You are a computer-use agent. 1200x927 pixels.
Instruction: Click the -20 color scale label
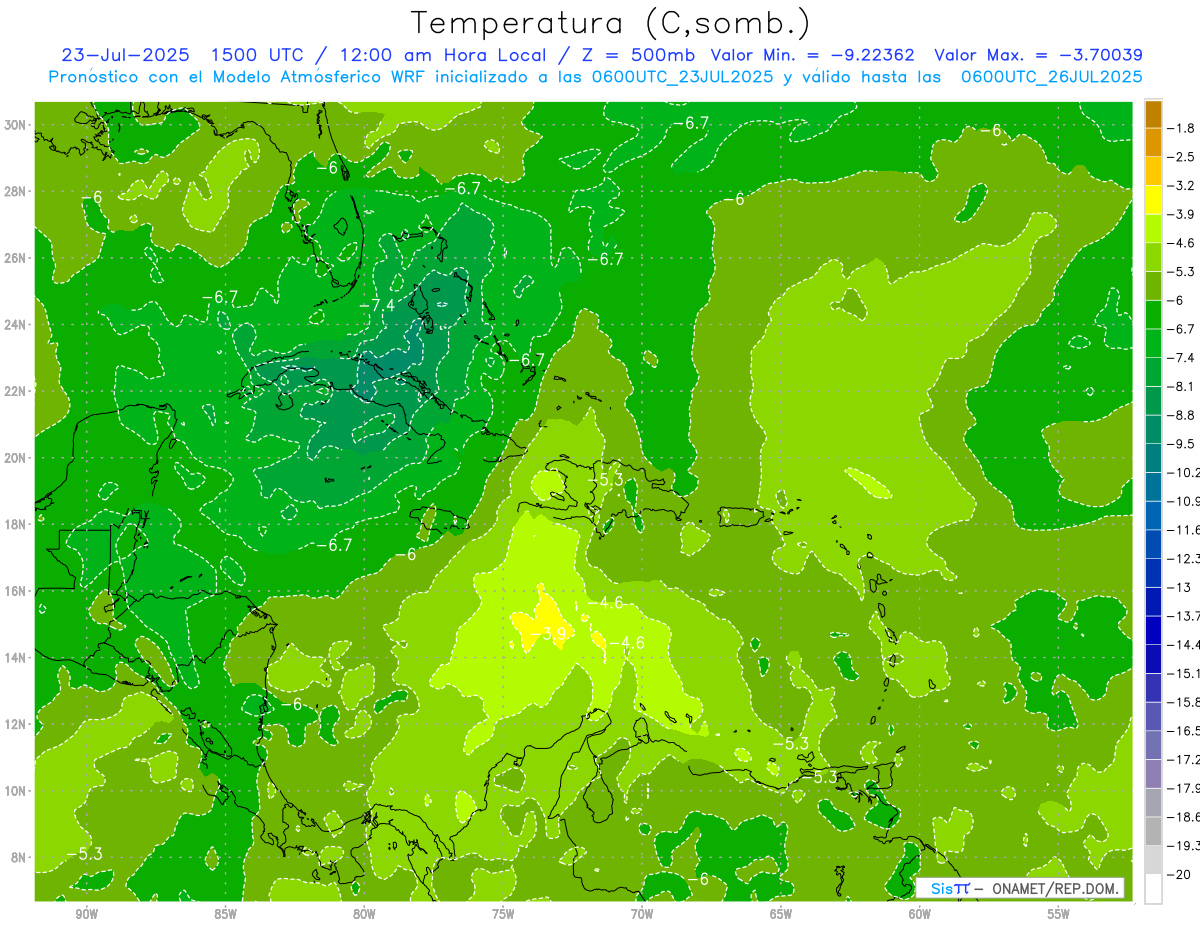tap(1180, 874)
